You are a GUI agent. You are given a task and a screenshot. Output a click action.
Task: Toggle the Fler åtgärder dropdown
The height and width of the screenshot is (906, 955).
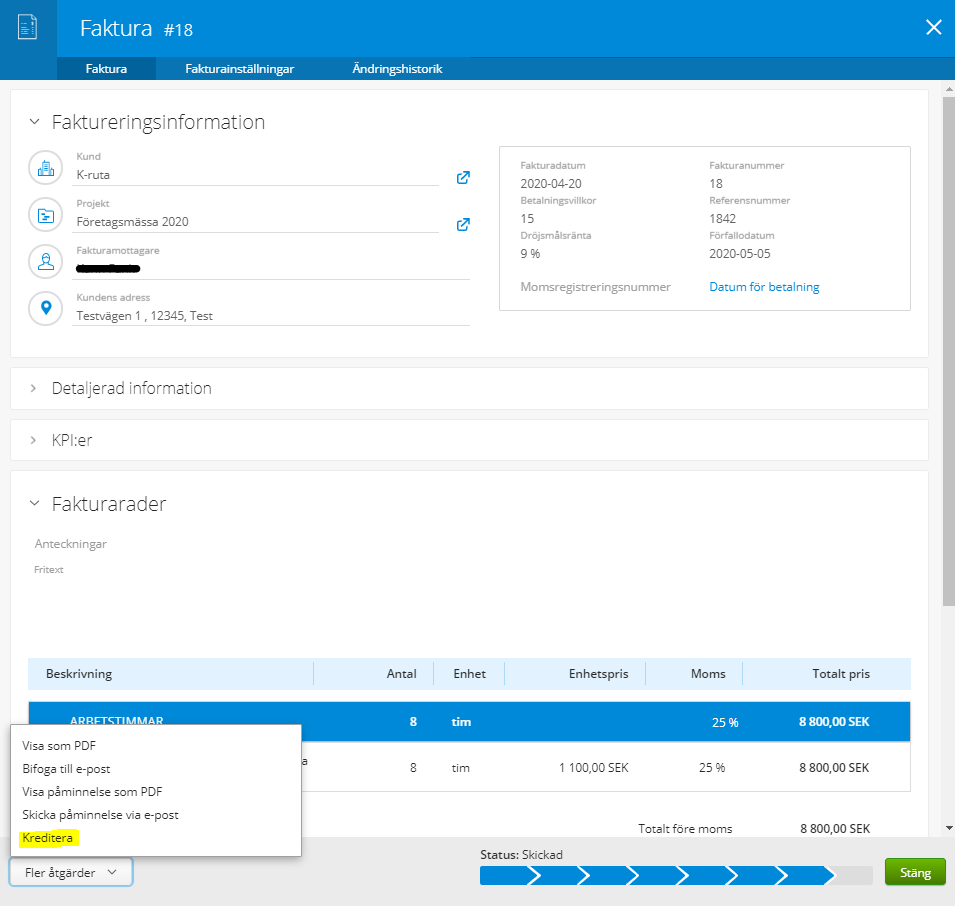click(71, 872)
